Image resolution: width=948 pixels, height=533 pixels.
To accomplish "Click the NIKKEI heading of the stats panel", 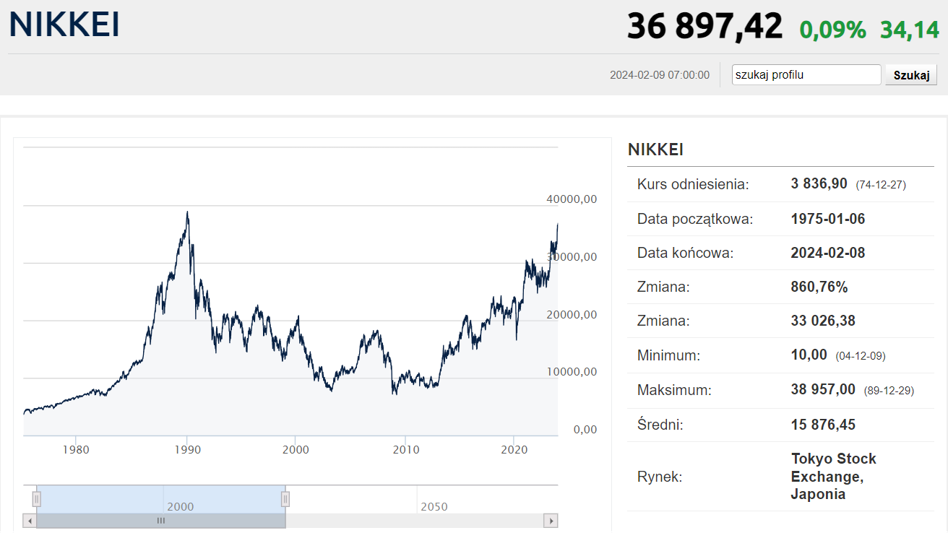I will (655, 149).
